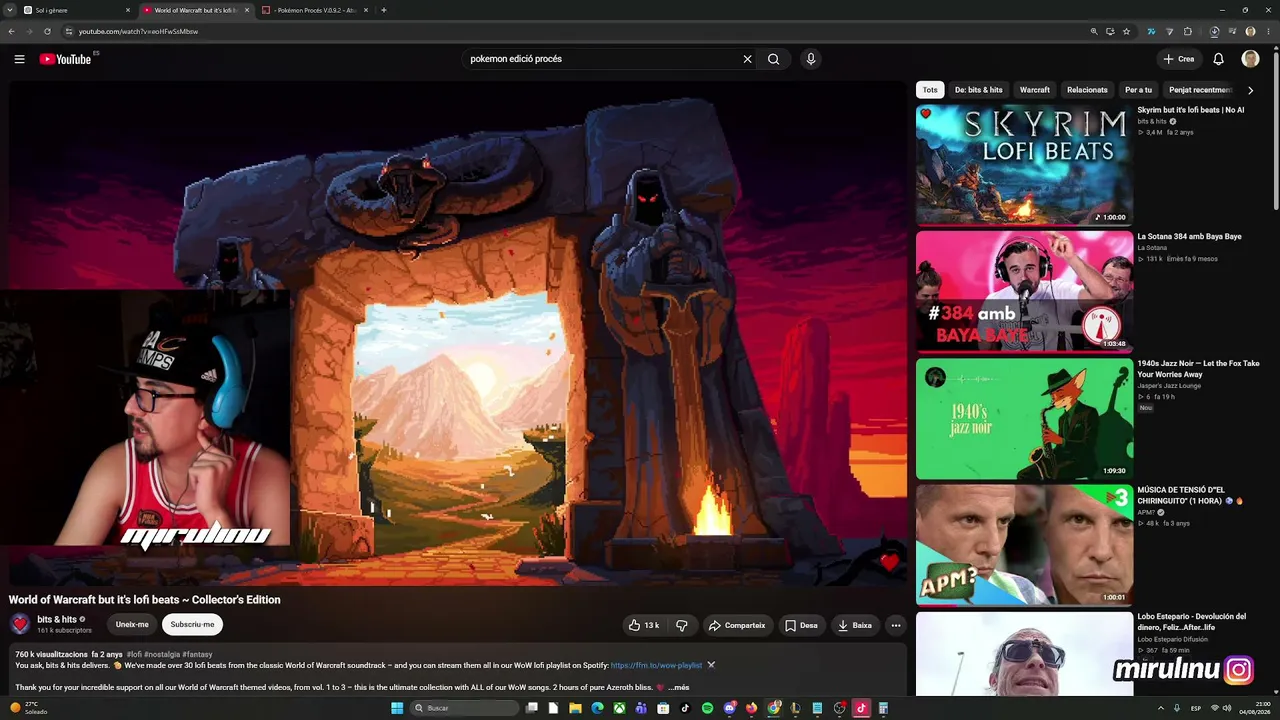
Task: Open the more actions ellipsis under the video
Action: click(x=896, y=625)
